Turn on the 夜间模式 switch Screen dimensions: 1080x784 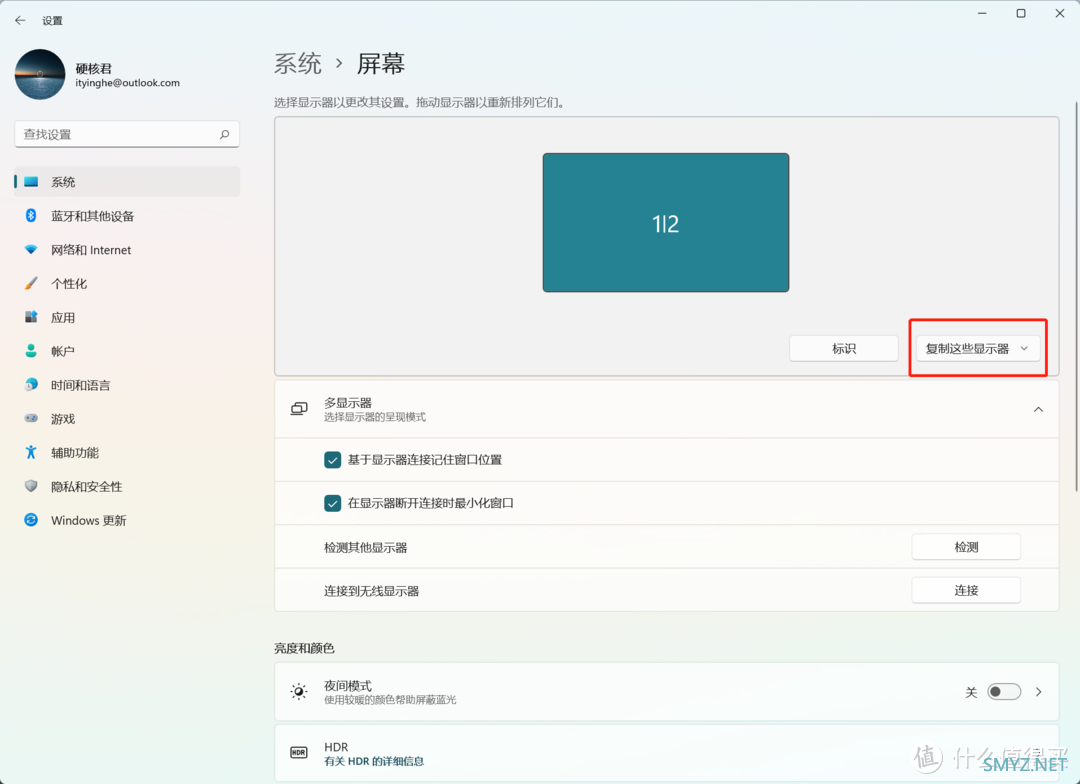tap(1004, 692)
